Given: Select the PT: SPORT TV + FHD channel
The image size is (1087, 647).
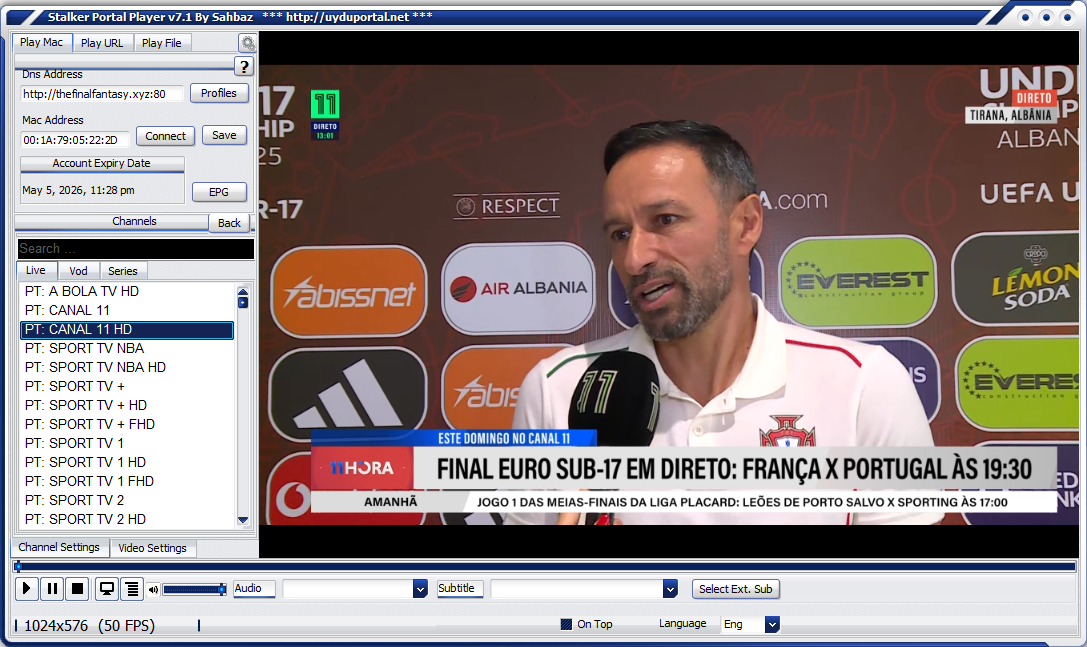Looking at the screenshot, I should [127, 424].
